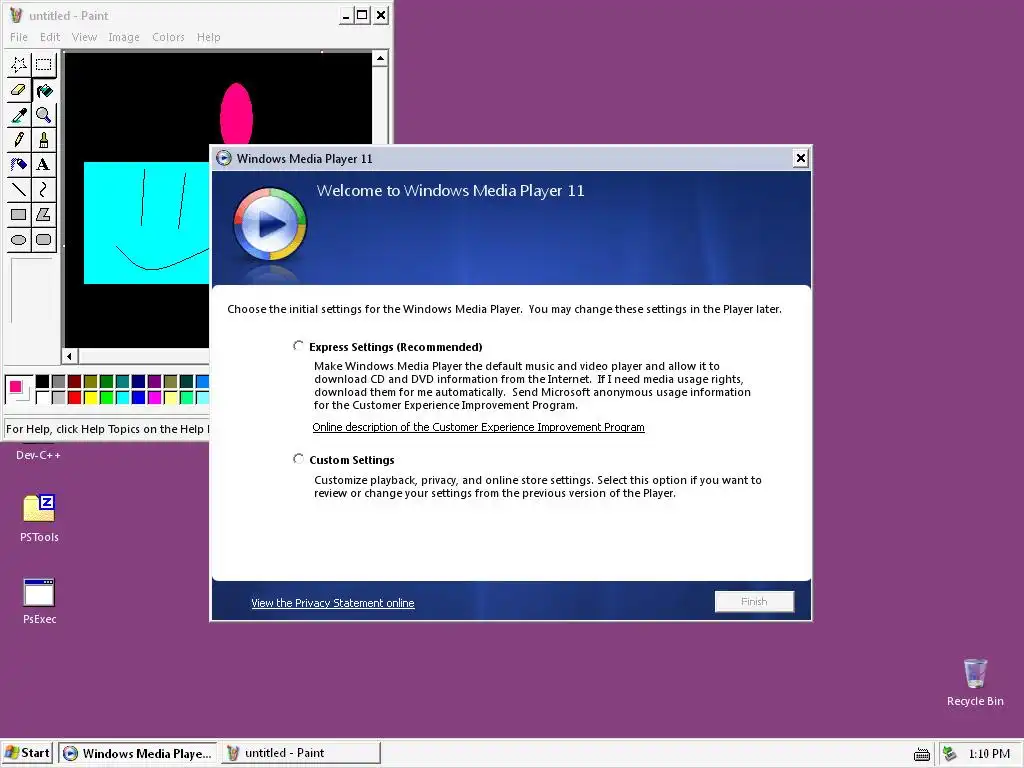Select the Text tool in Paint
This screenshot has height=768, width=1024.
44,165
